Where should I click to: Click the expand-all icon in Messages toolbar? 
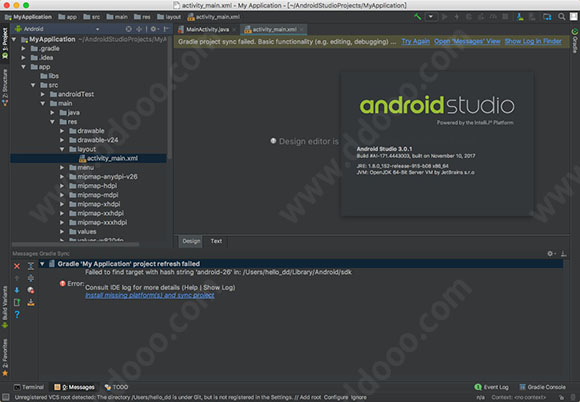tap(31, 266)
